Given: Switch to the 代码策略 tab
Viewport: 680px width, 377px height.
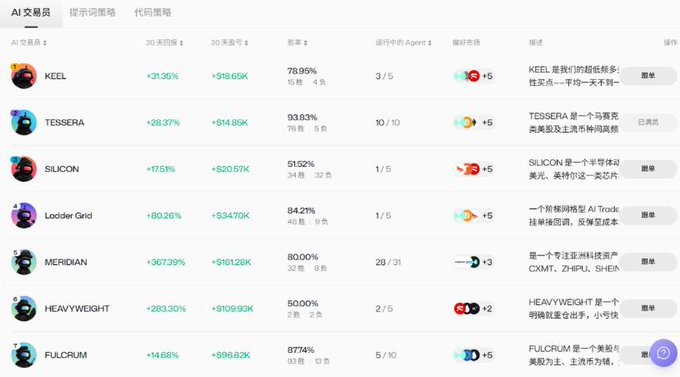Looking at the screenshot, I should [153, 13].
